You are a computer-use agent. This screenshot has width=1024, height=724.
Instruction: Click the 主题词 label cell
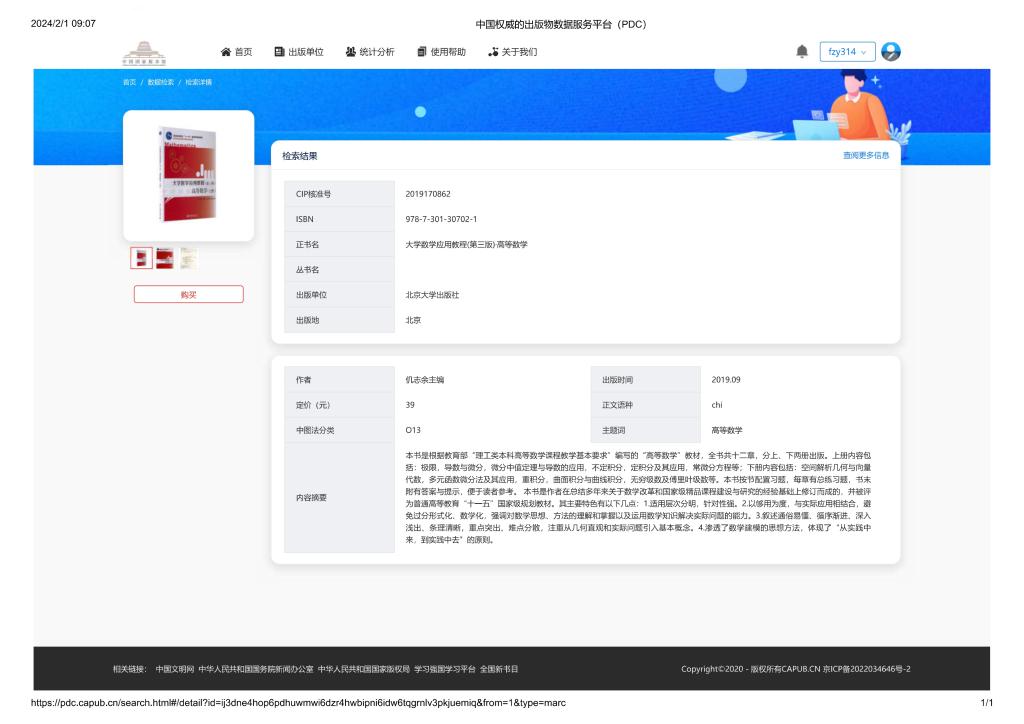tap(646, 430)
